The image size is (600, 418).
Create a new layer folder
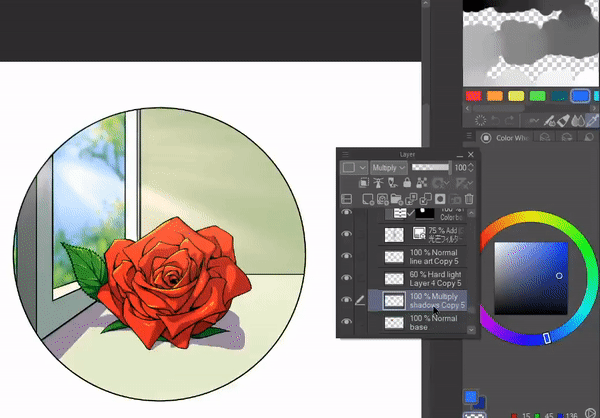(394, 198)
